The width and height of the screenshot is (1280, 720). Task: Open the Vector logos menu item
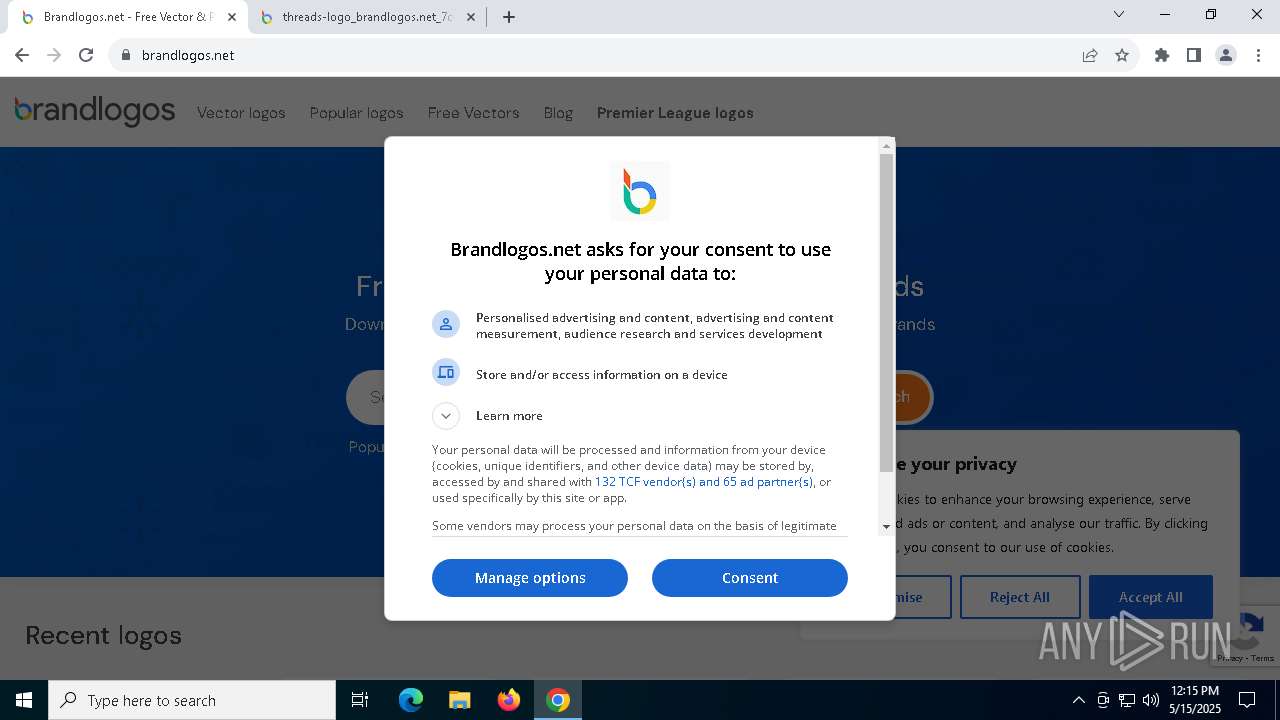pyautogui.click(x=241, y=113)
